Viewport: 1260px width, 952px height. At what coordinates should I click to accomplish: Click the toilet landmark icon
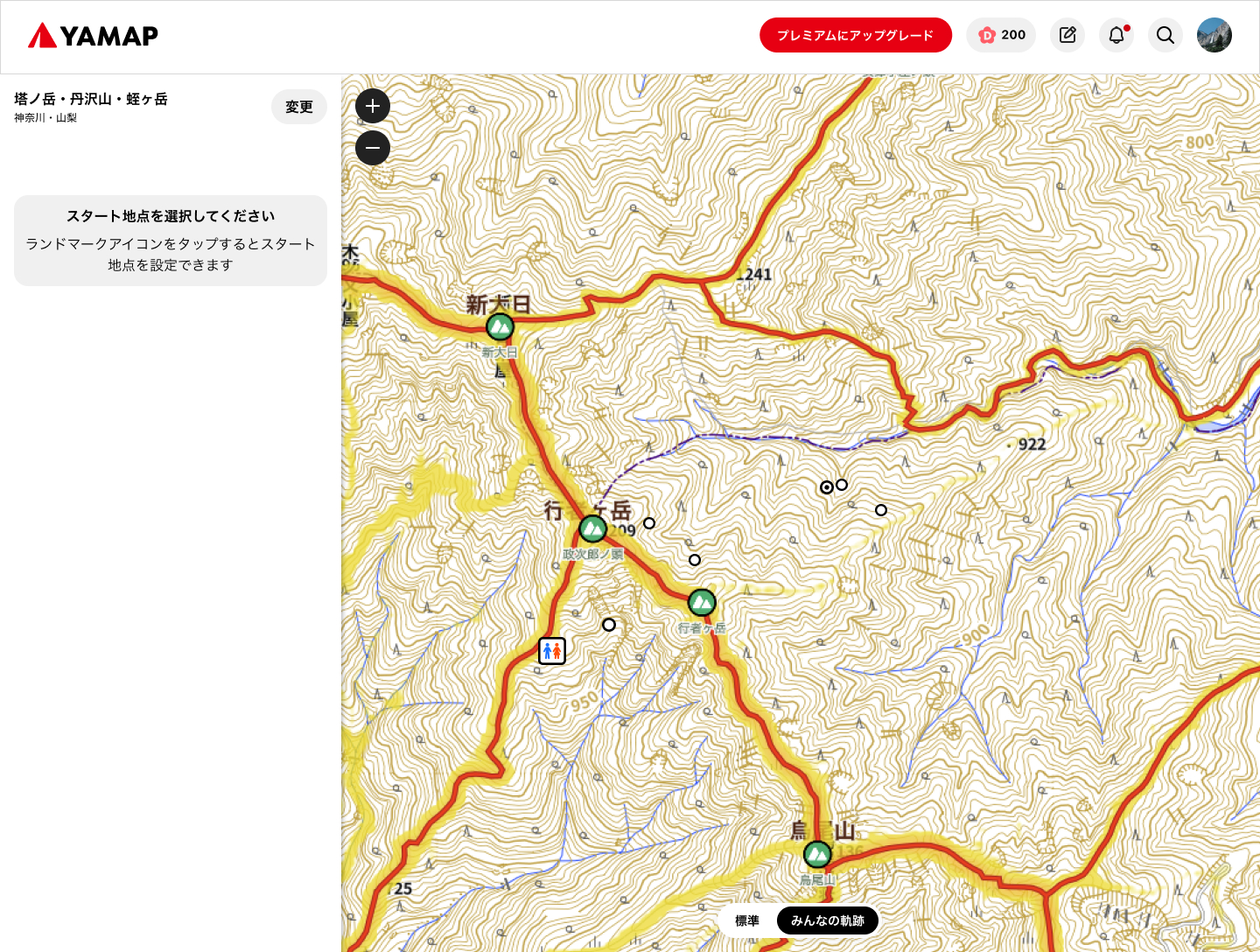(x=552, y=651)
